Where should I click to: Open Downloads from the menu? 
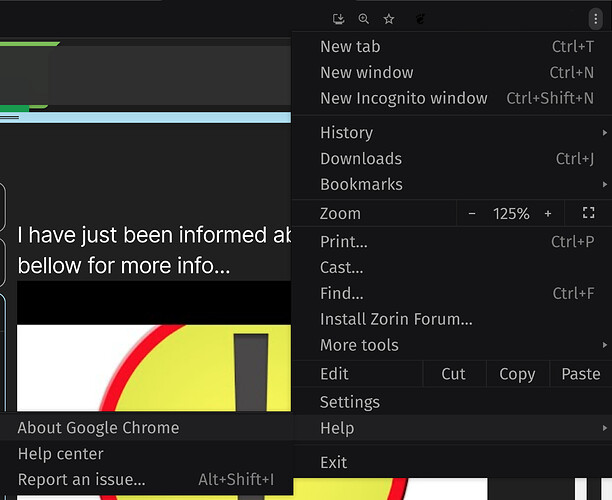point(452,158)
